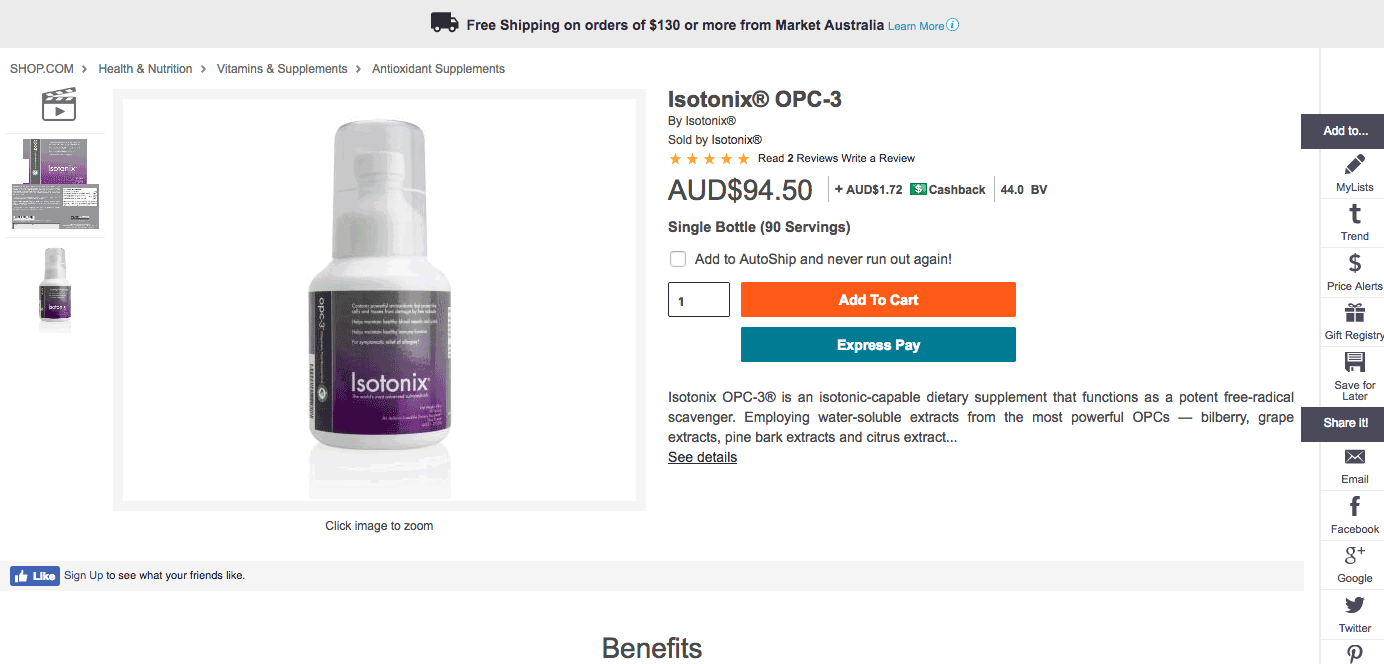
Task: Enable the Add to AutoShip checkbox
Action: tap(678, 259)
